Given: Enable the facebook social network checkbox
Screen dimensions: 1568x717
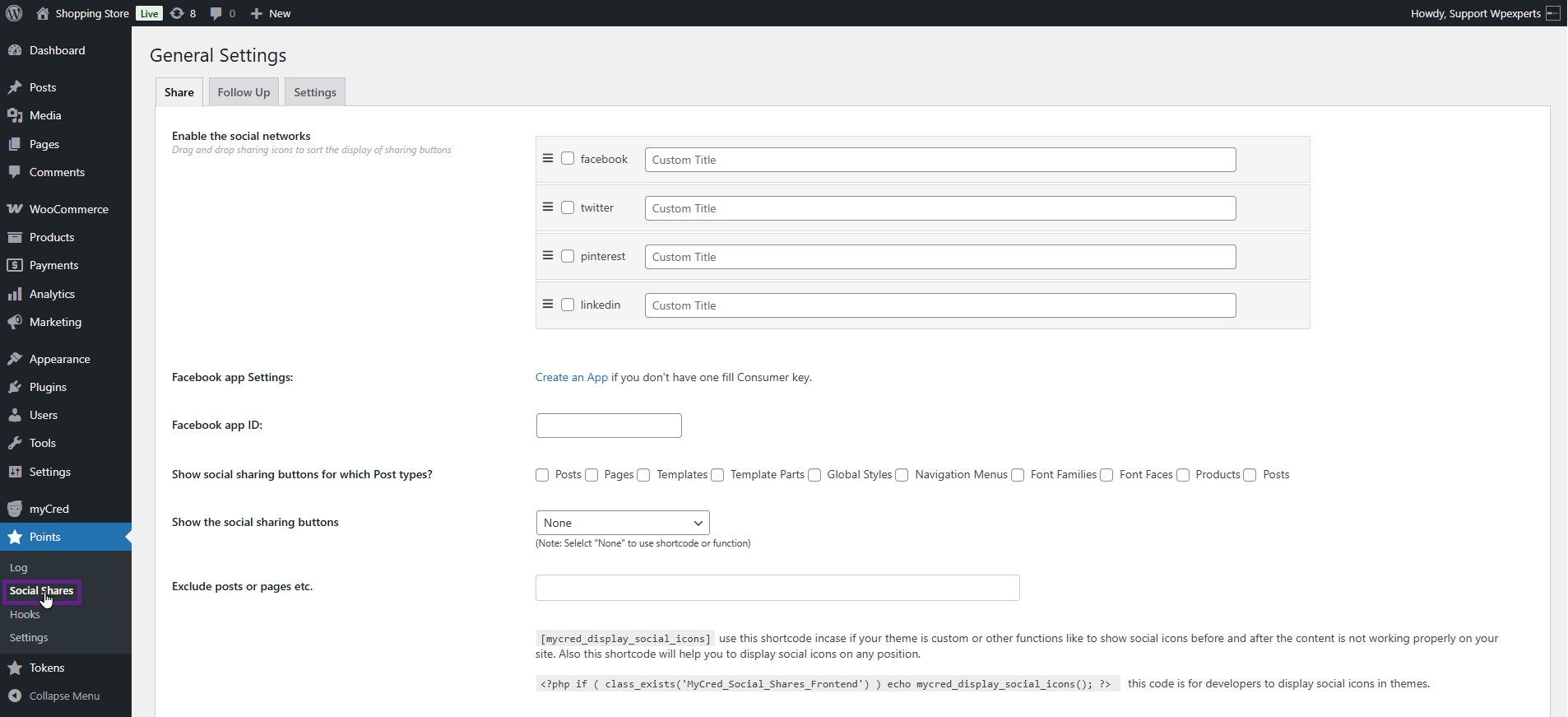Looking at the screenshot, I should [568, 158].
